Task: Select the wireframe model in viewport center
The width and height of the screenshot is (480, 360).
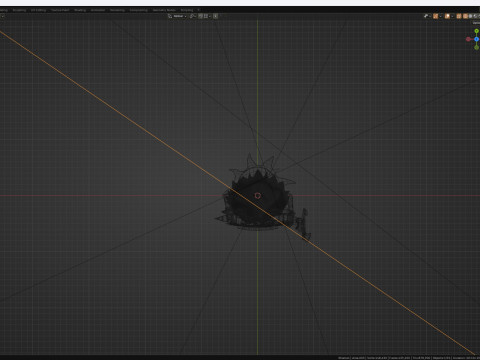Action: [x=262, y=197]
